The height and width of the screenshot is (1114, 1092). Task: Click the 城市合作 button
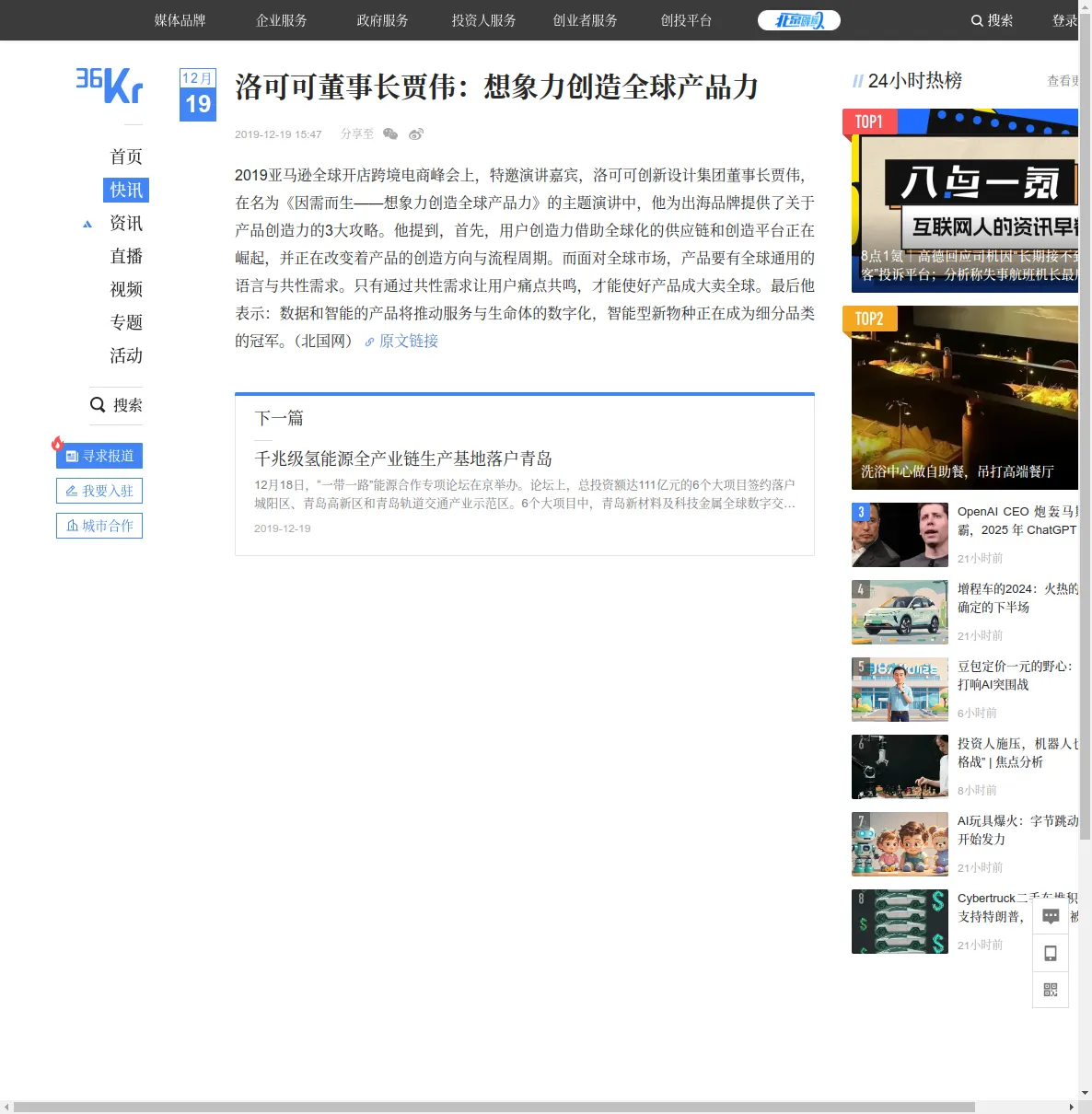[x=99, y=526]
